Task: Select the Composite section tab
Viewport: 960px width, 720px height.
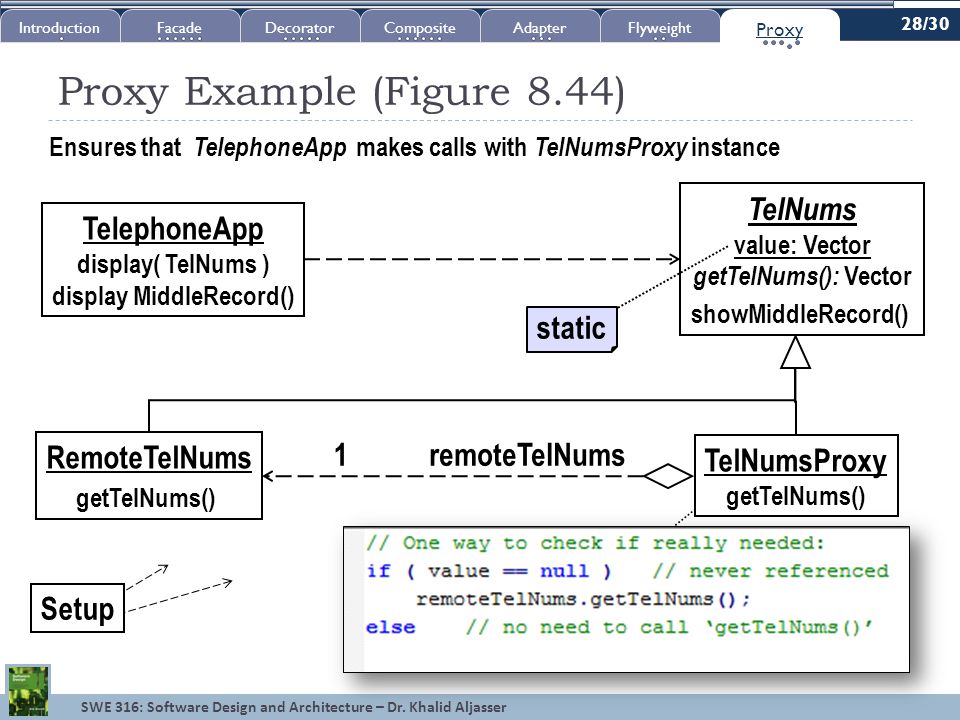Action: coord(419,28)
